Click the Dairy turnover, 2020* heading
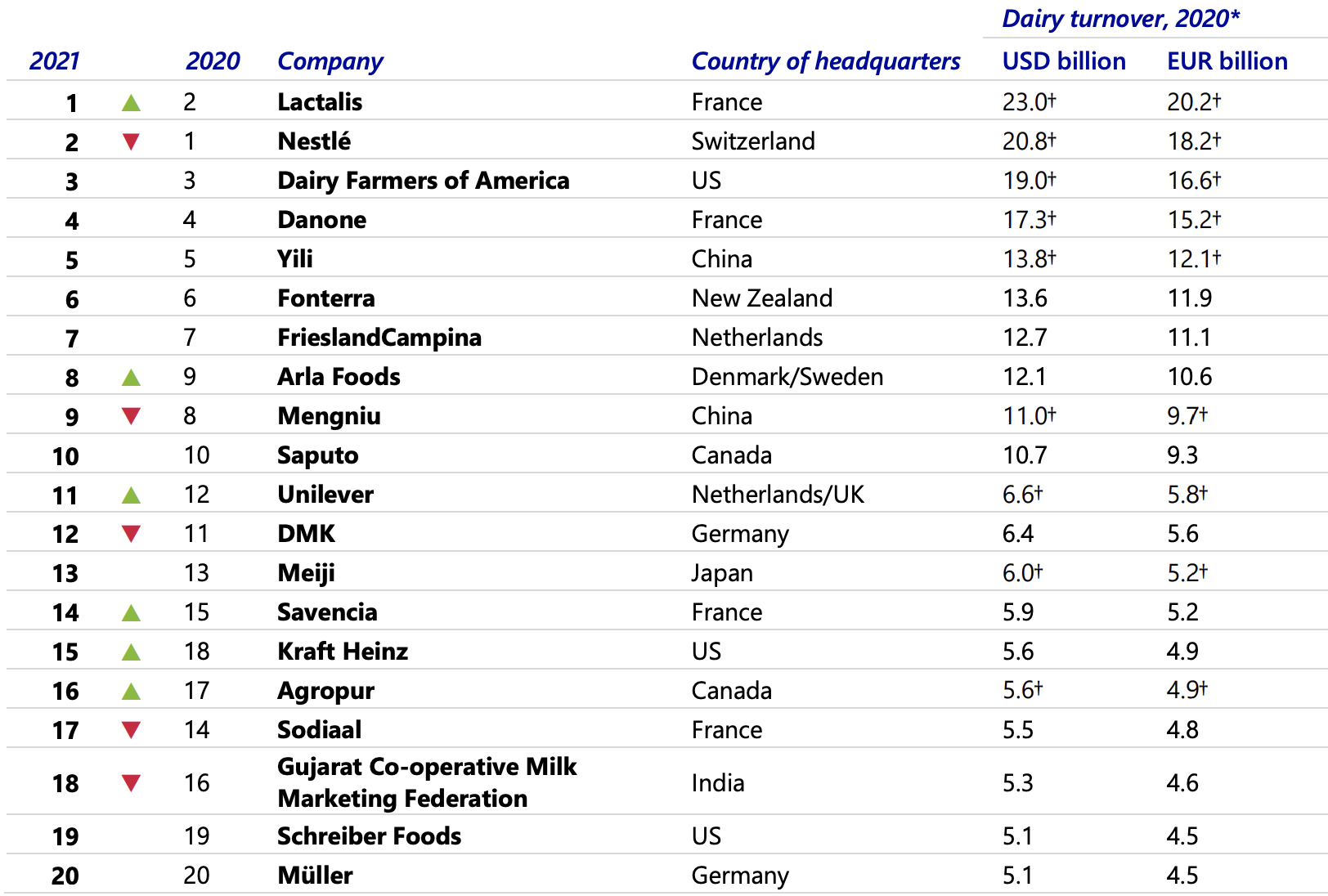Image resolution: width=1328 pixels, height=896 pixels. 1121,19
